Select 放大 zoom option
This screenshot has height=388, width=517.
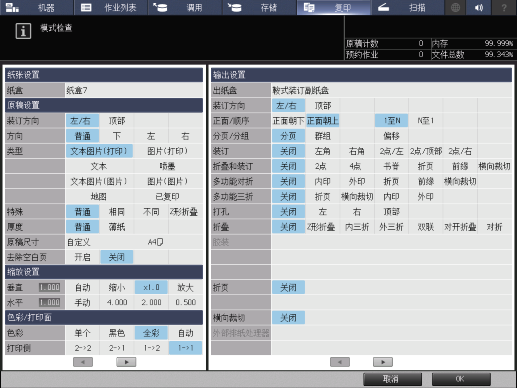tap(185, 287)
